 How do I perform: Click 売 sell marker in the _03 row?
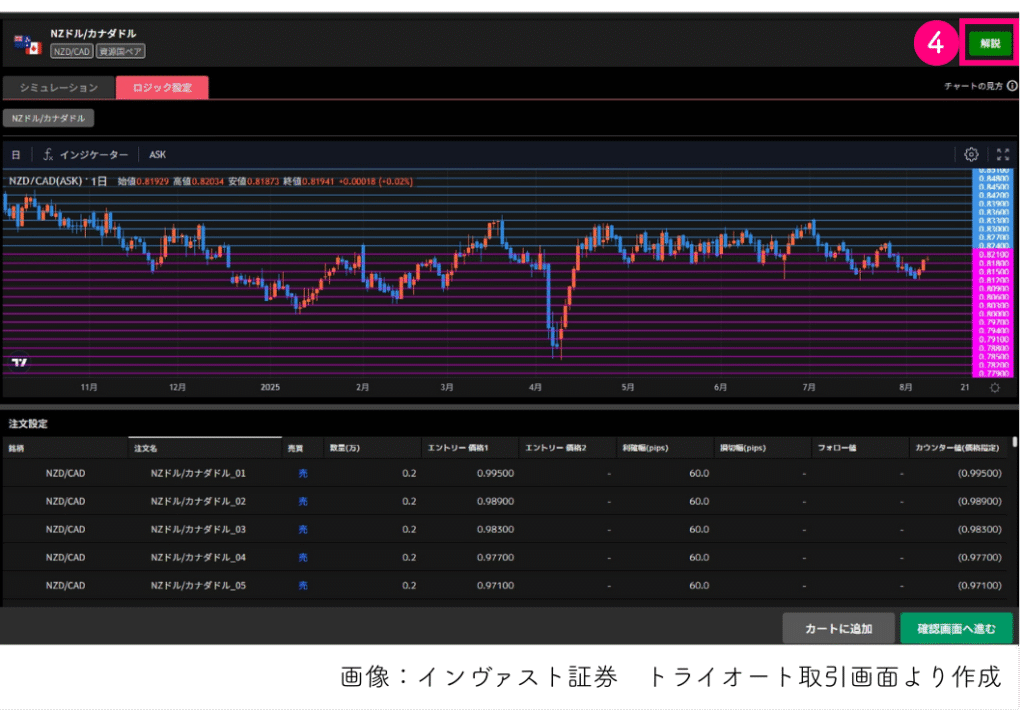[x=303, y=530]
